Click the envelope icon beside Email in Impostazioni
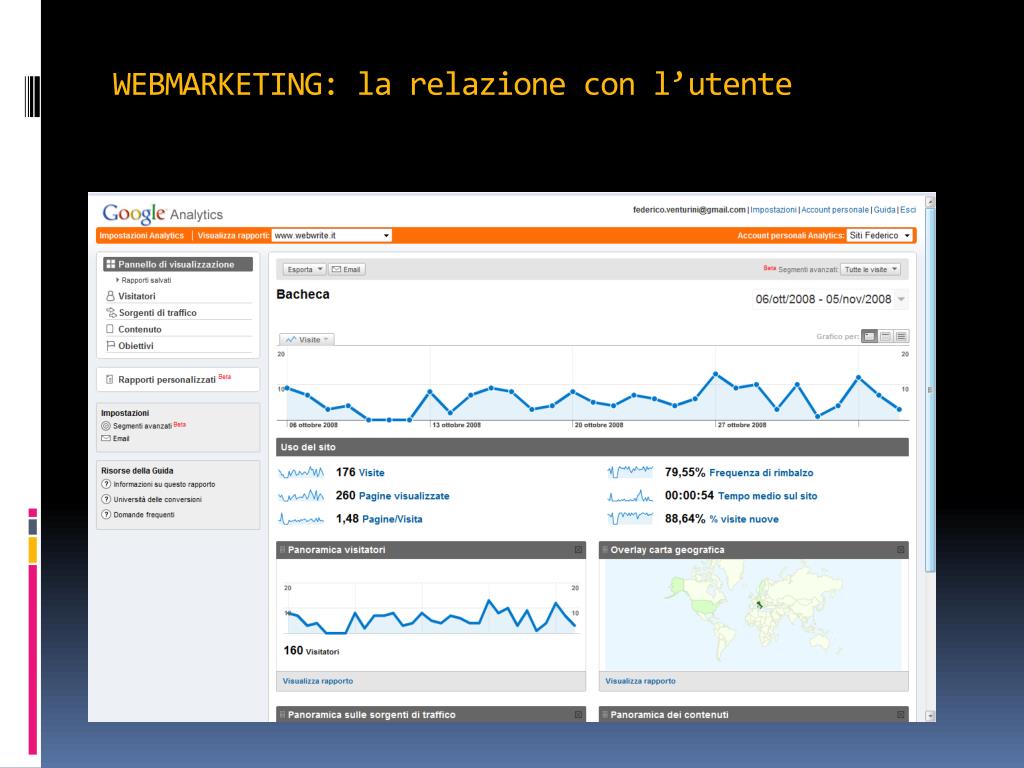The height and width of the screenshot is (768, 1024). coord(106,438)
